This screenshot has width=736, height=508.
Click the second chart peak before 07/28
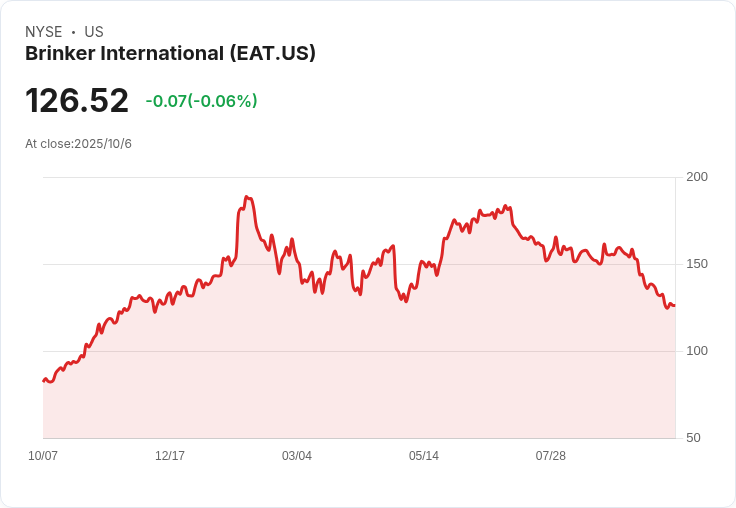point(505,206)
